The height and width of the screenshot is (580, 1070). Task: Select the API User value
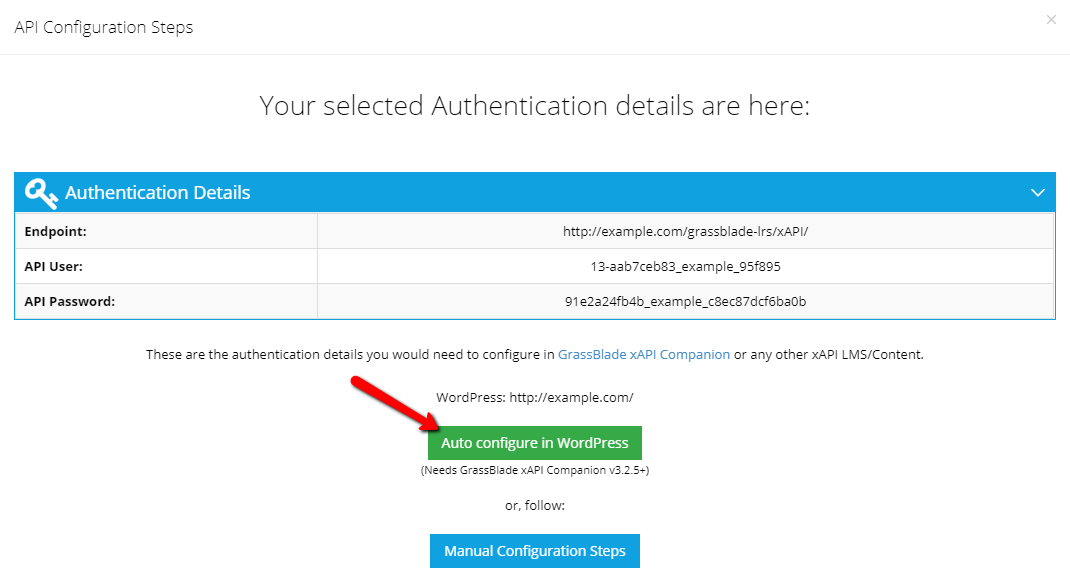click(x=685, y=266)
